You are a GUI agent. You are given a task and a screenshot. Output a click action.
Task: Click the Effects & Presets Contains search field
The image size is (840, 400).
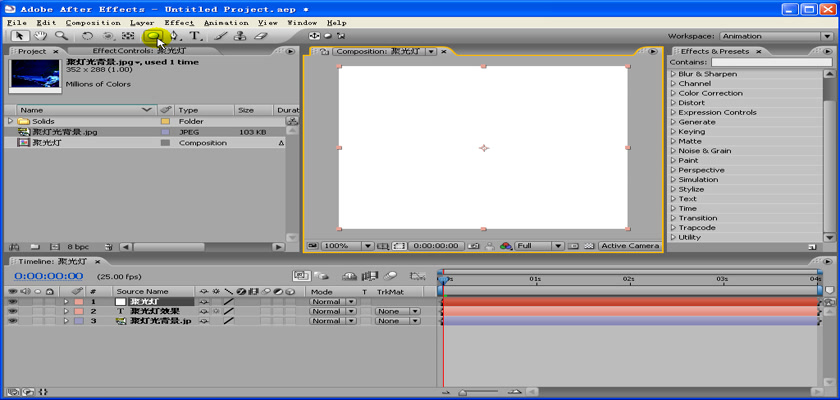[772, 62]
